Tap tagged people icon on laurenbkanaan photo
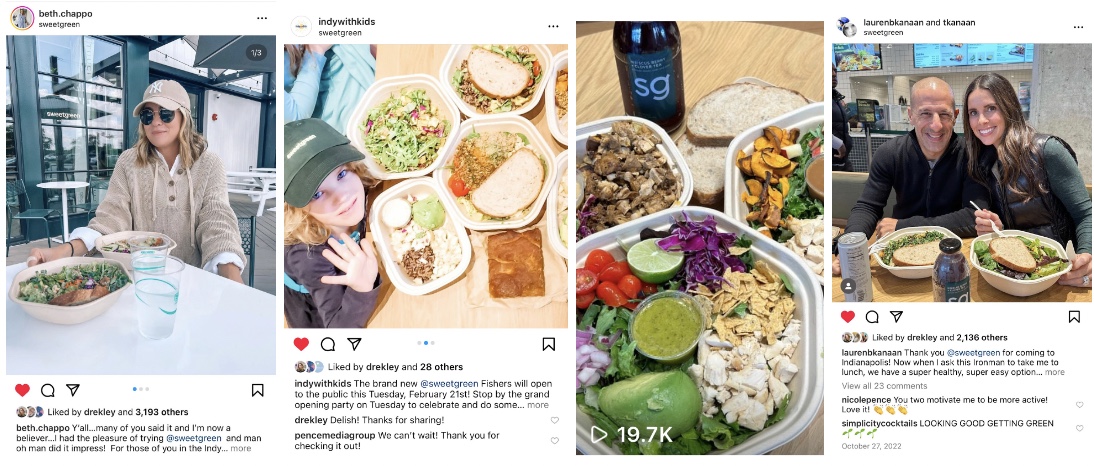This screenshot has width=1094, height=466. [x=848, y=286]
